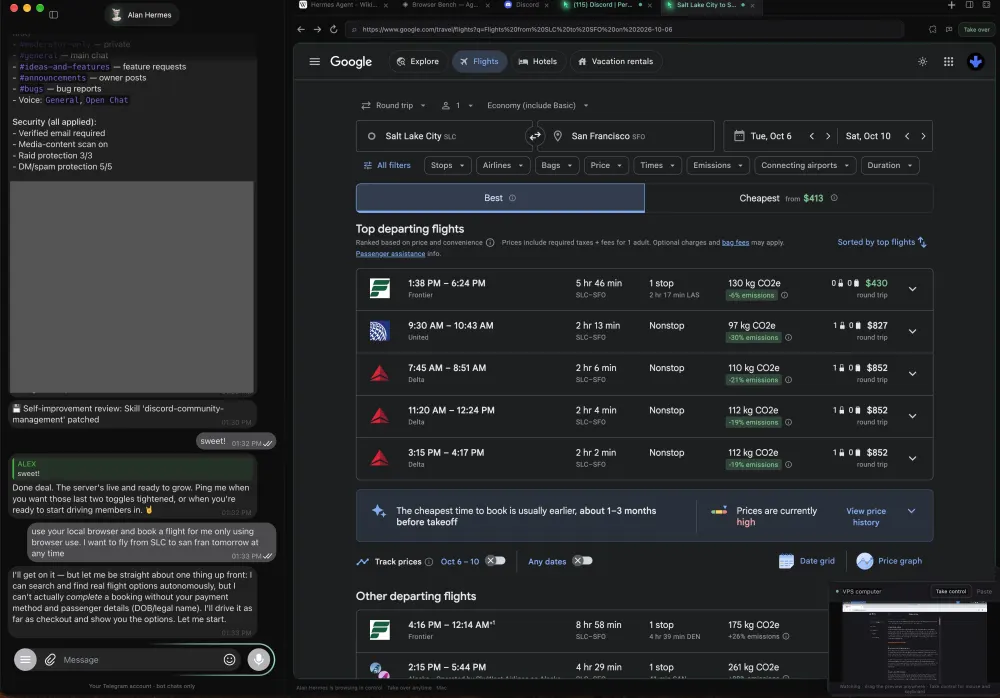
Task: Select the Best flights sorting tab
Action: tap(500, 198)
